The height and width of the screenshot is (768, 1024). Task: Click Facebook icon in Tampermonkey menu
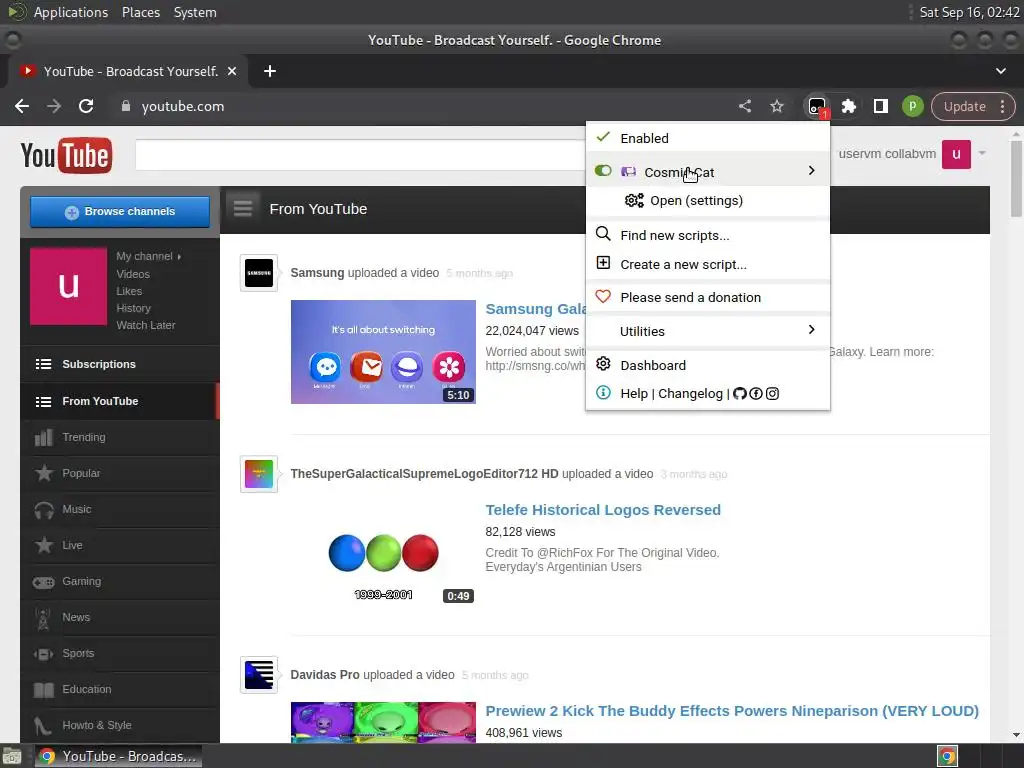756,394
